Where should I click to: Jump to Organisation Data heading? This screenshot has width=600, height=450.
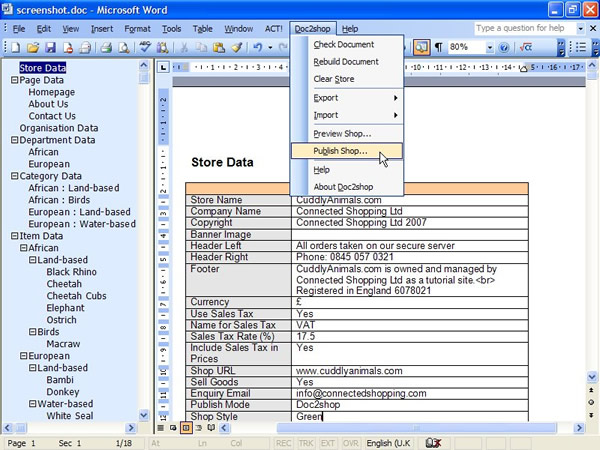[59, 128]
